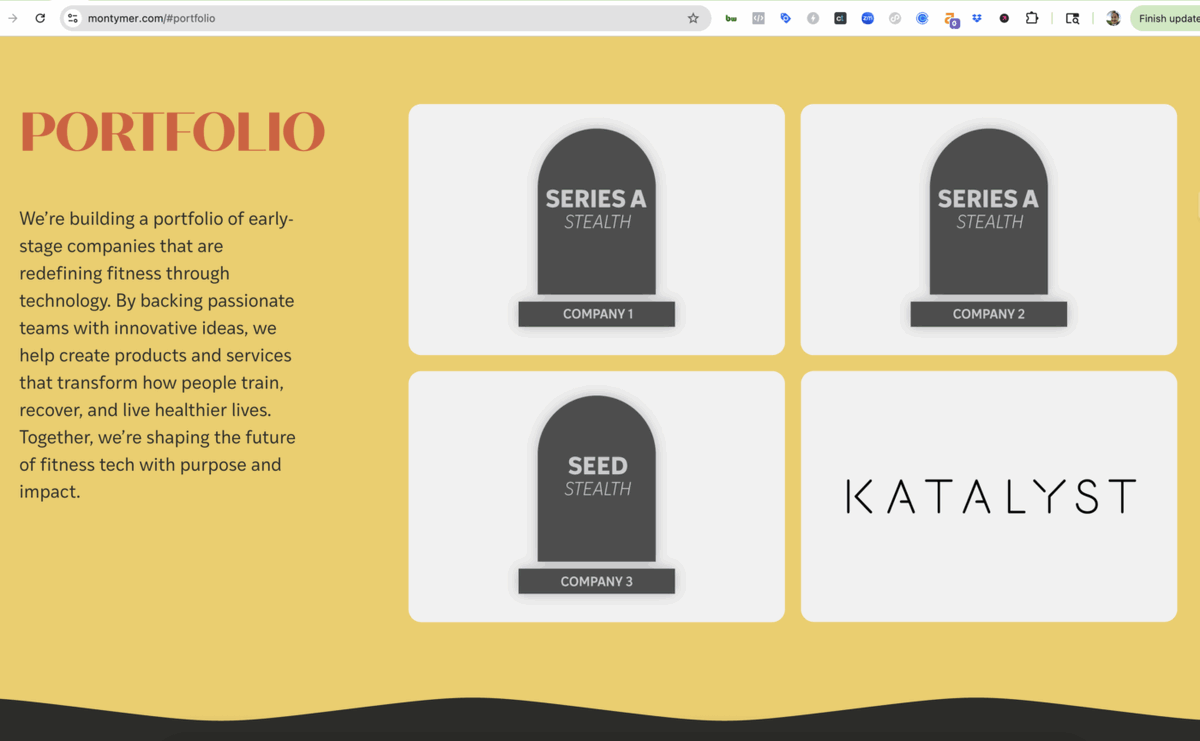Open the gray chain-link extension icon
This screenshot has width=1200, height=741.
895,18
